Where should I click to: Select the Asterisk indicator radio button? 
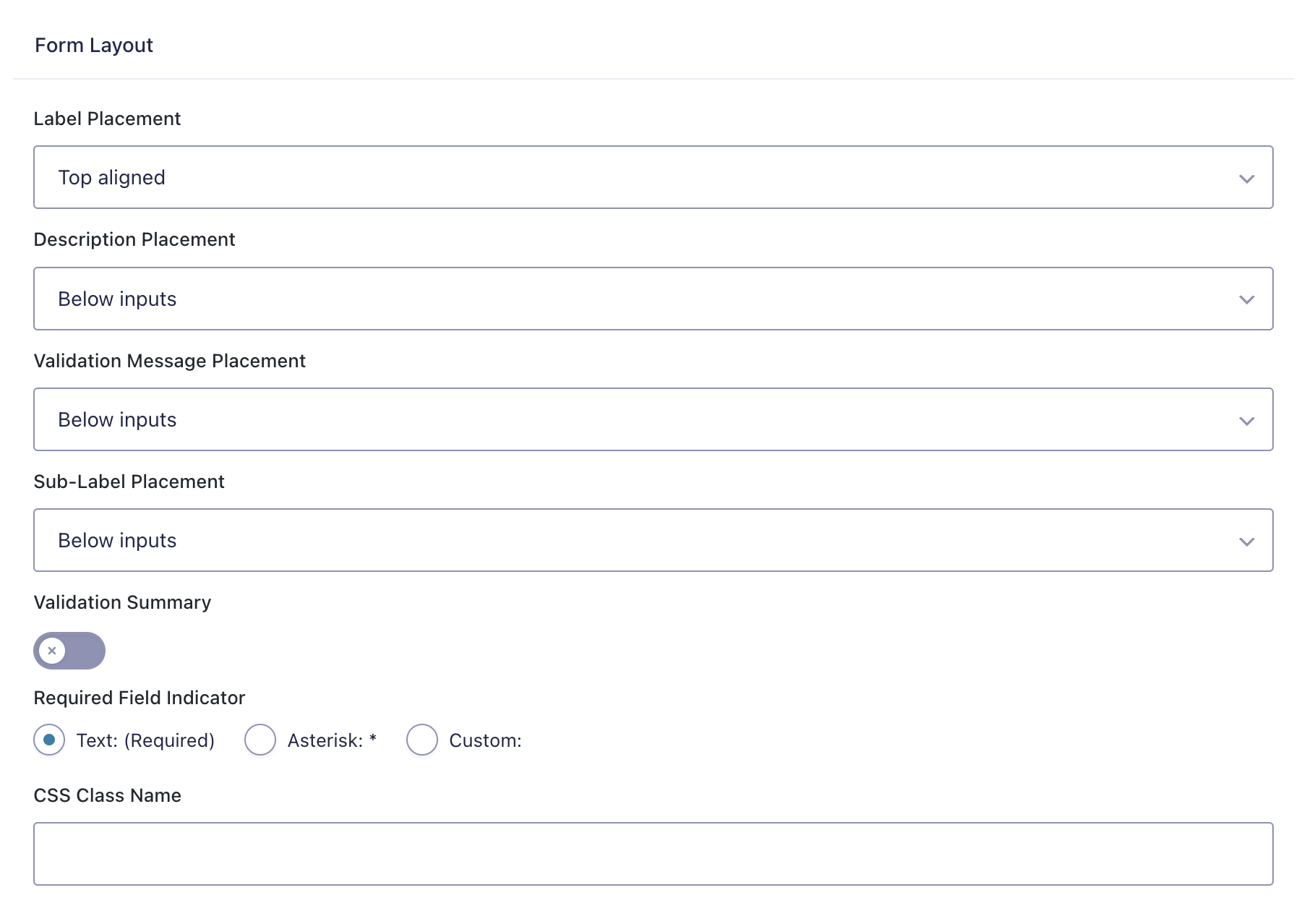260,740
